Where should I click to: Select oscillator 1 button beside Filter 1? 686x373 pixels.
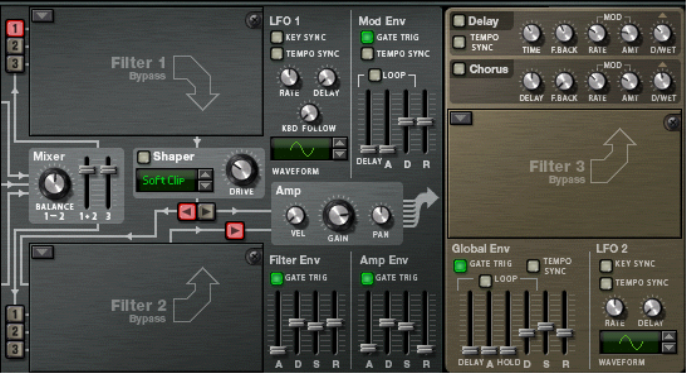pyautogui.click(x=15, y=28)
